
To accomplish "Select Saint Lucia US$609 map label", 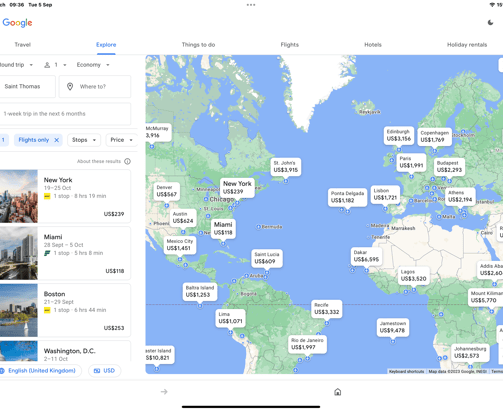I will (267, 258).
